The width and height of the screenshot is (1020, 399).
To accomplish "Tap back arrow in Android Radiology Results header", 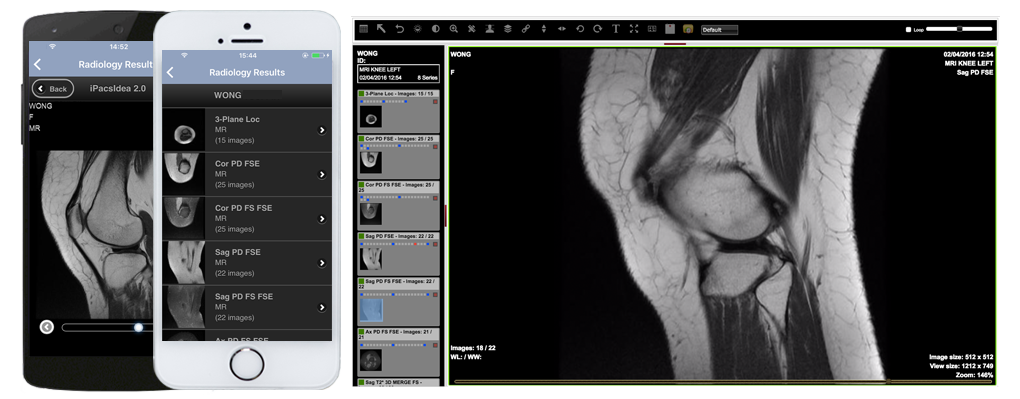I will click(37, 64).
